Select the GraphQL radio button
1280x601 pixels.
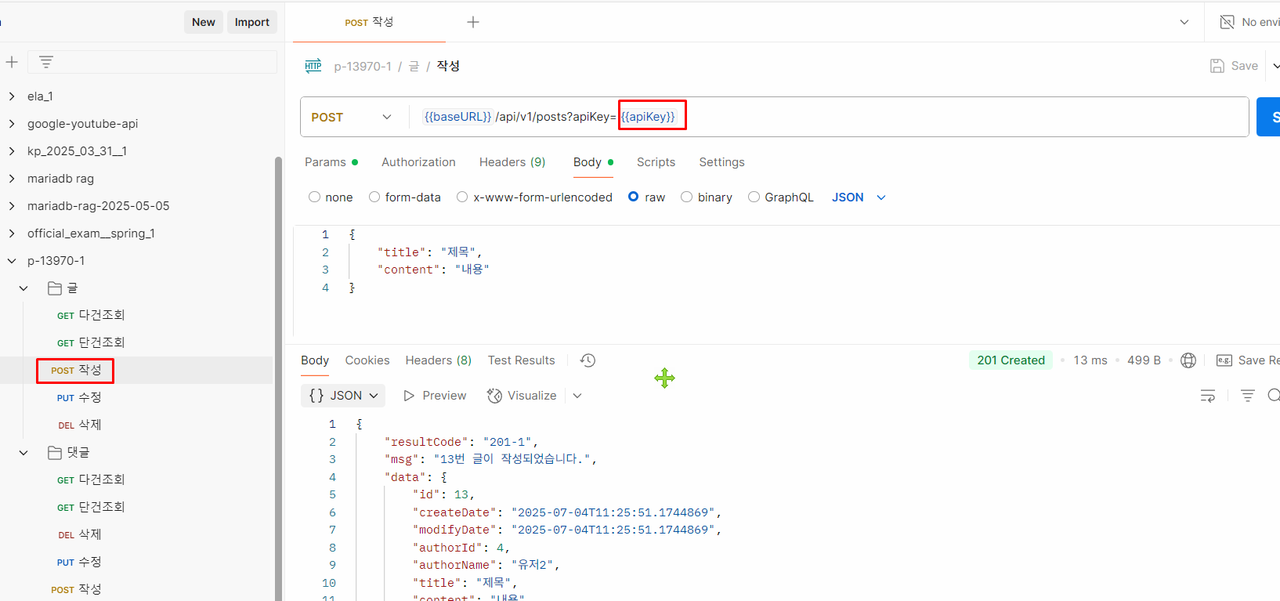tap(754, 197)
